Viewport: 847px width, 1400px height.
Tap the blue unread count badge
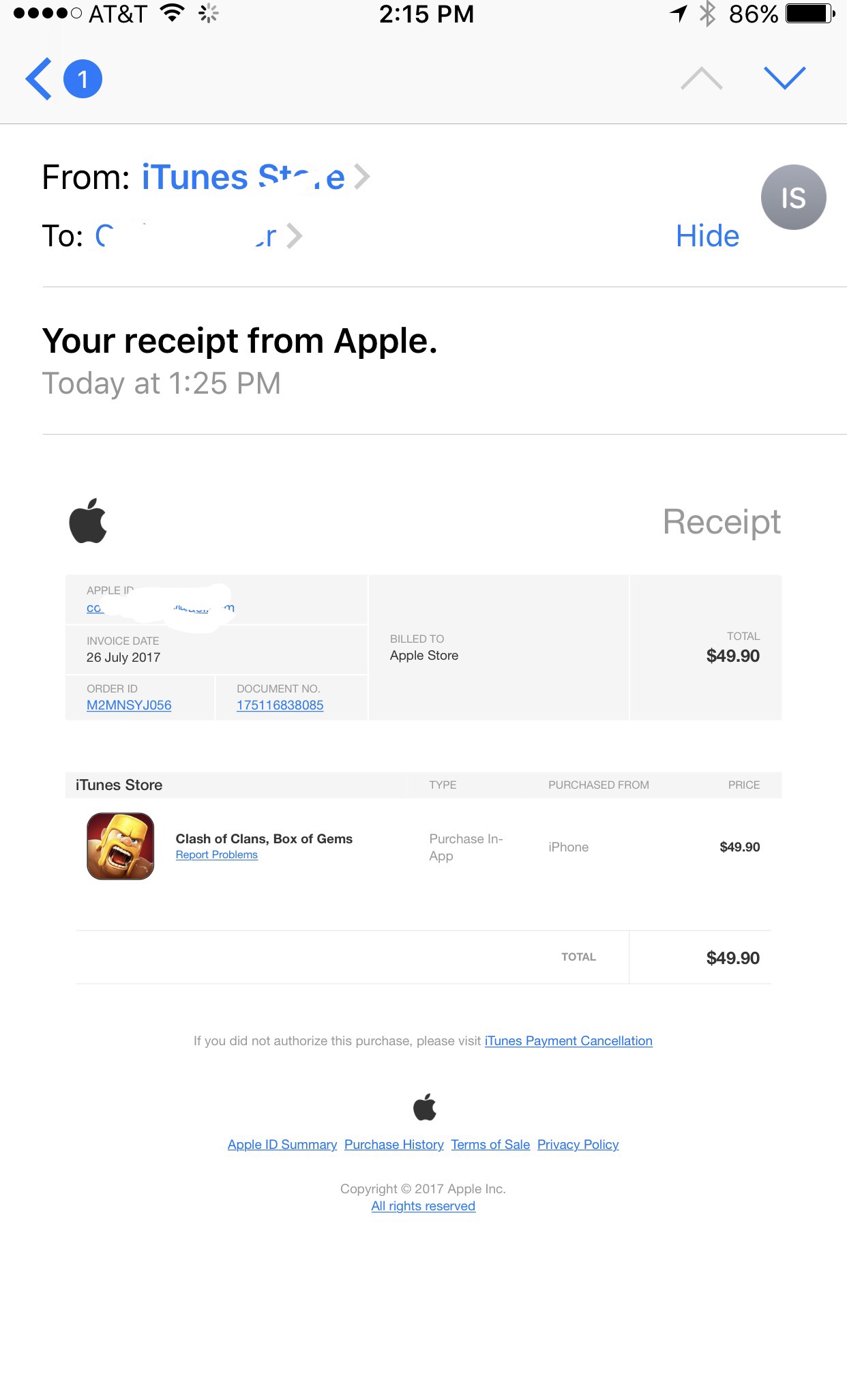[x=83, y=79]
